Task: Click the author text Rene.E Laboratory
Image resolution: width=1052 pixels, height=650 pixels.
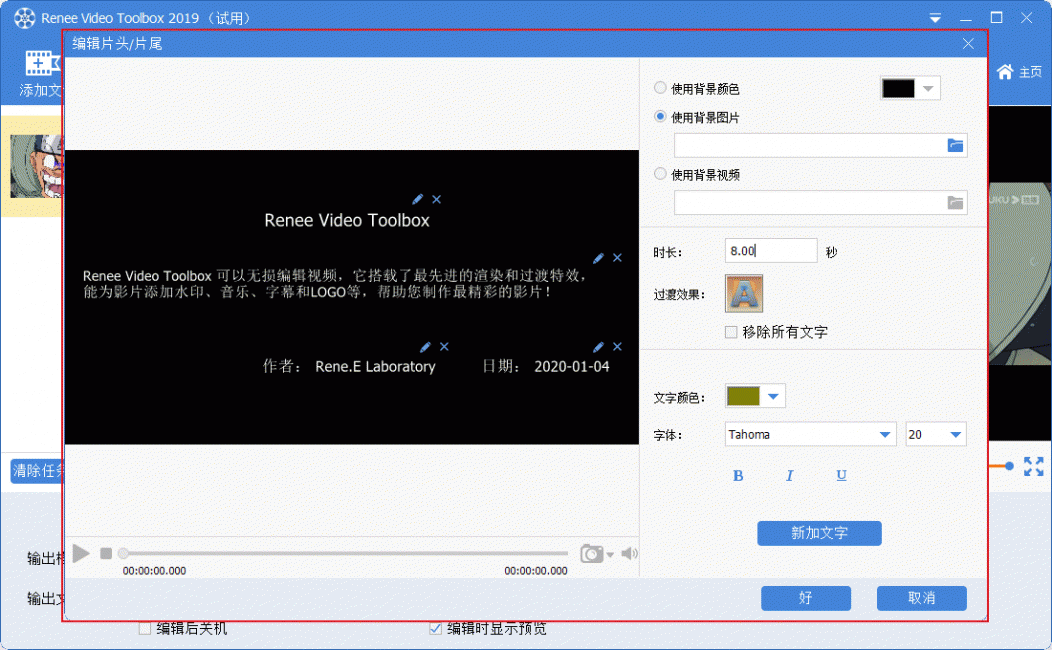Action: click(375, 367)
